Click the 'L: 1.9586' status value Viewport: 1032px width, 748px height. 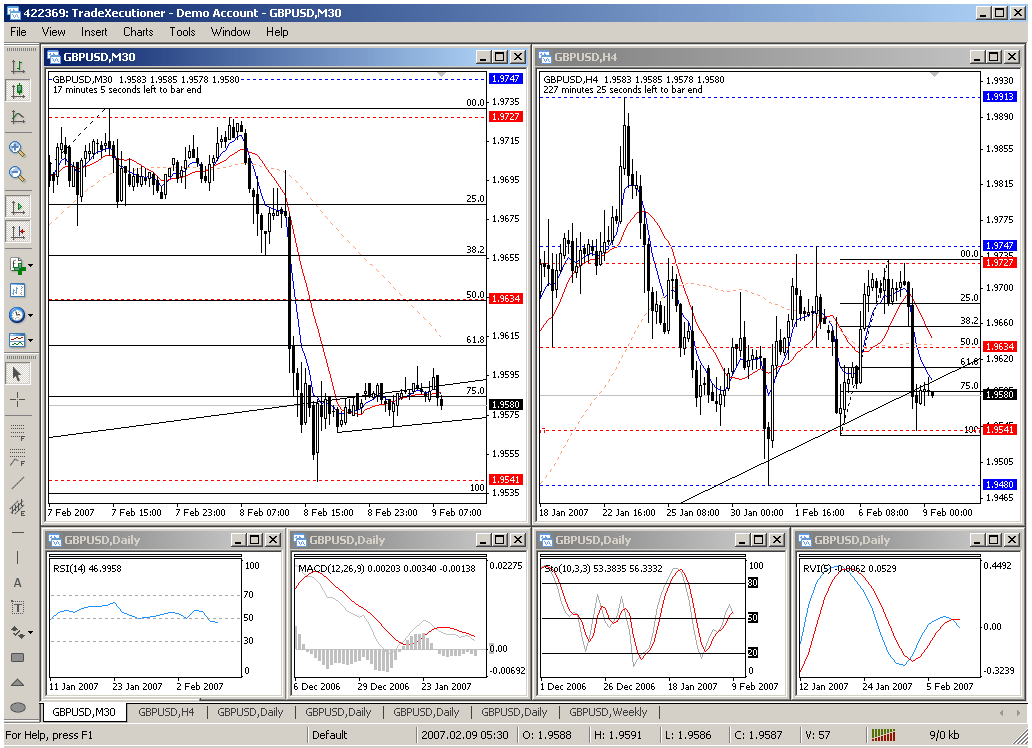[x=688, y=735]
